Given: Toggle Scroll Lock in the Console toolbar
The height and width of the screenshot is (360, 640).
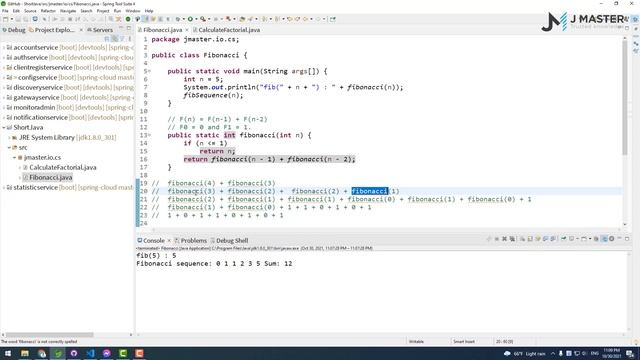Looking at the screenshot, I should (530, 239).
